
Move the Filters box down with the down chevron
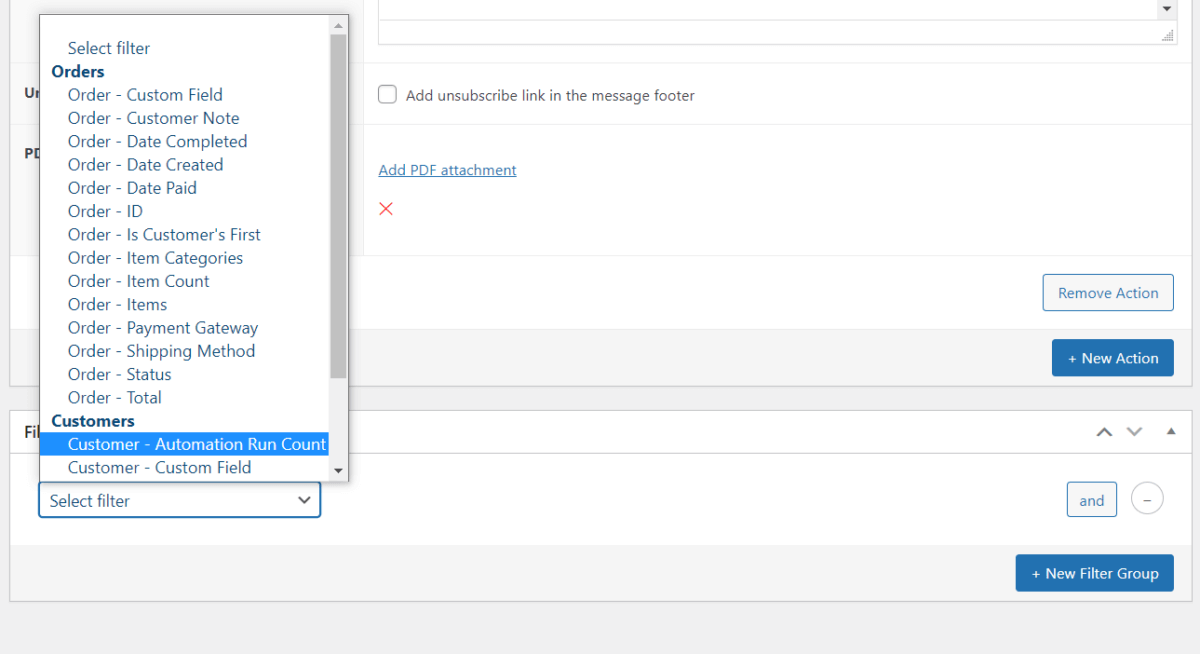pos(1134,431)
